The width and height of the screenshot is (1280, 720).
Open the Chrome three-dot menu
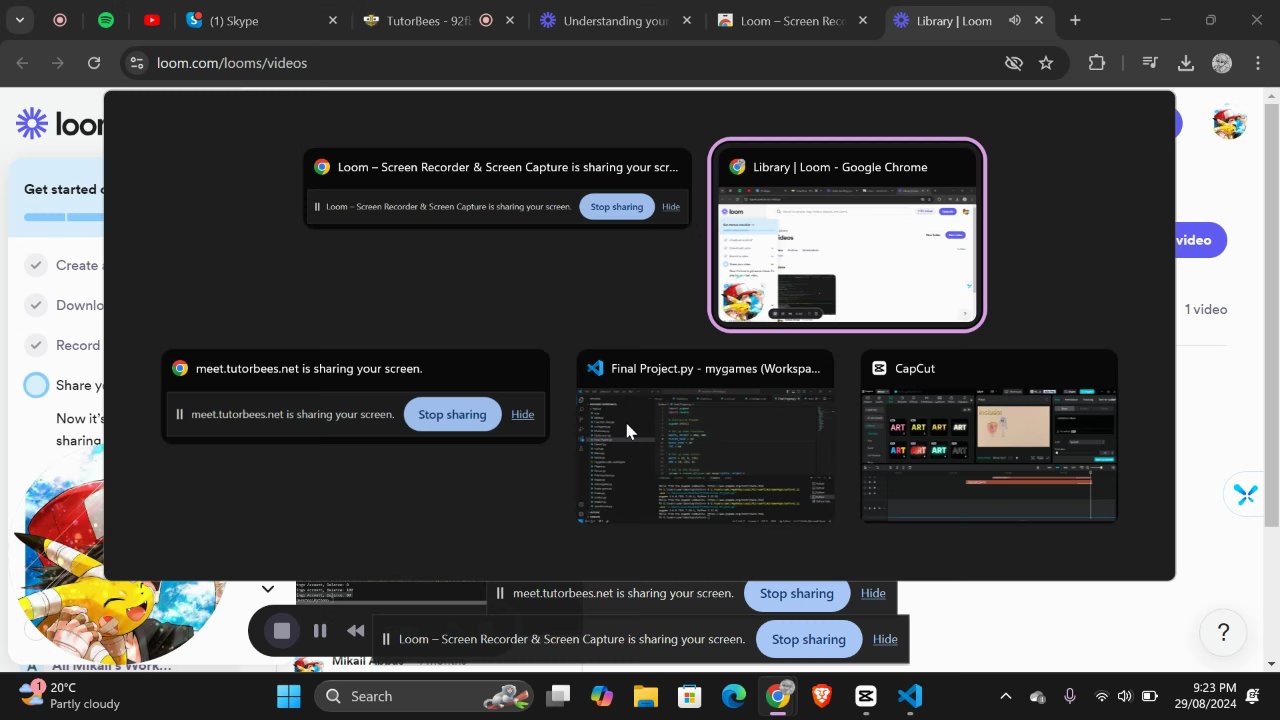tap(1257, 63)
